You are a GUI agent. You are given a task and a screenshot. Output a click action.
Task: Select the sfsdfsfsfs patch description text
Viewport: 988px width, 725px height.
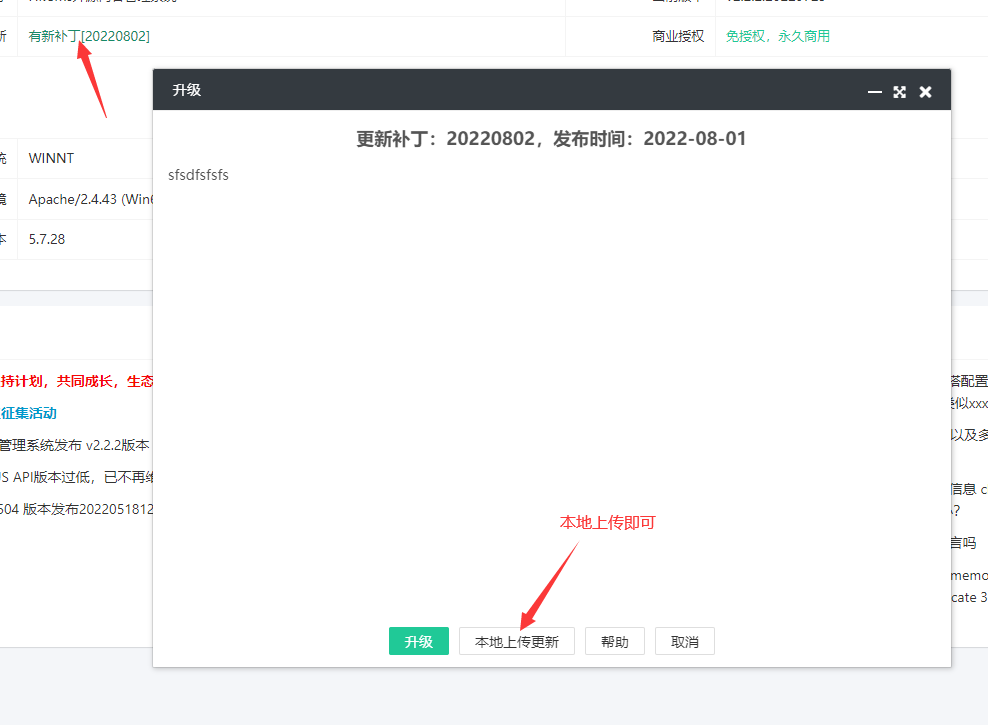tap(198, 175)
